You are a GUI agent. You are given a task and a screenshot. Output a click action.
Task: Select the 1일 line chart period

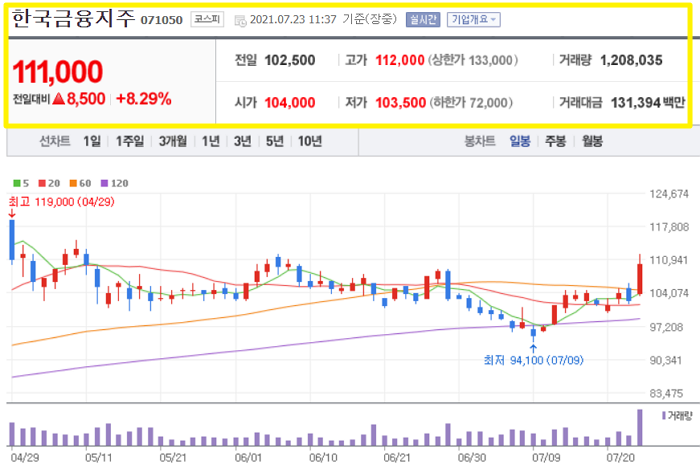92,141
